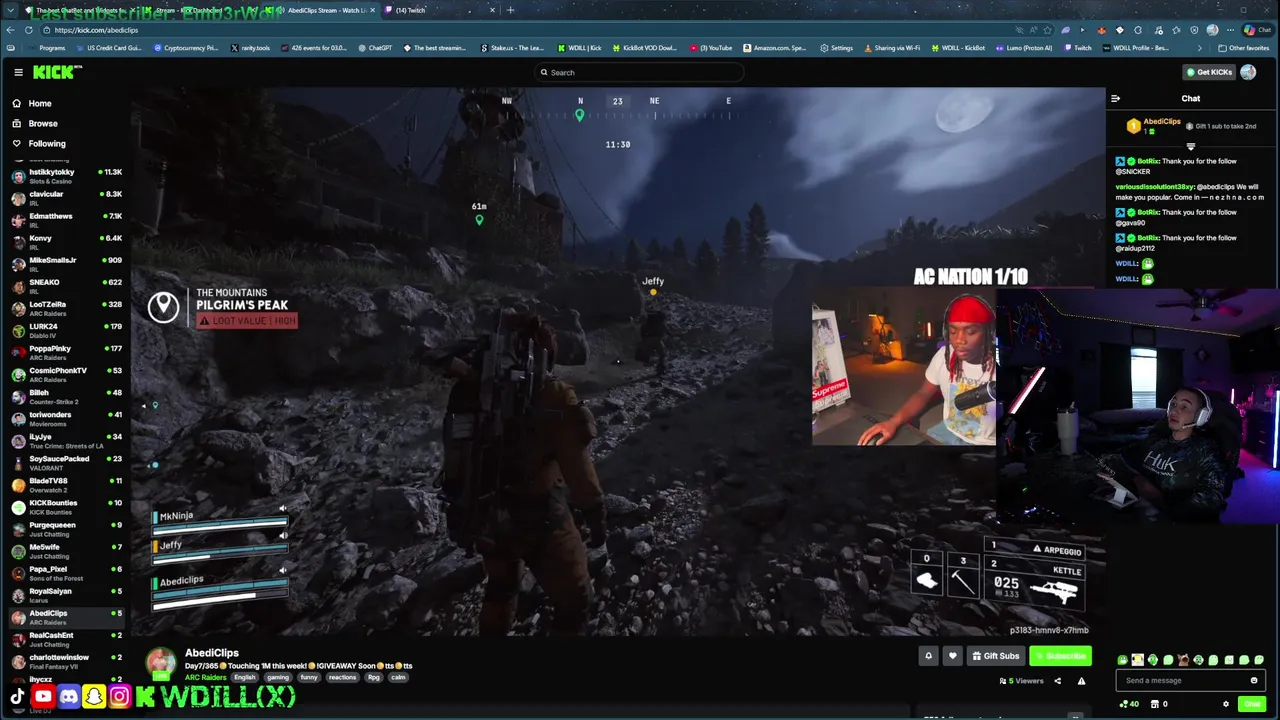Click the reactions tag
1280x720 pixels.
click(343, 677)
